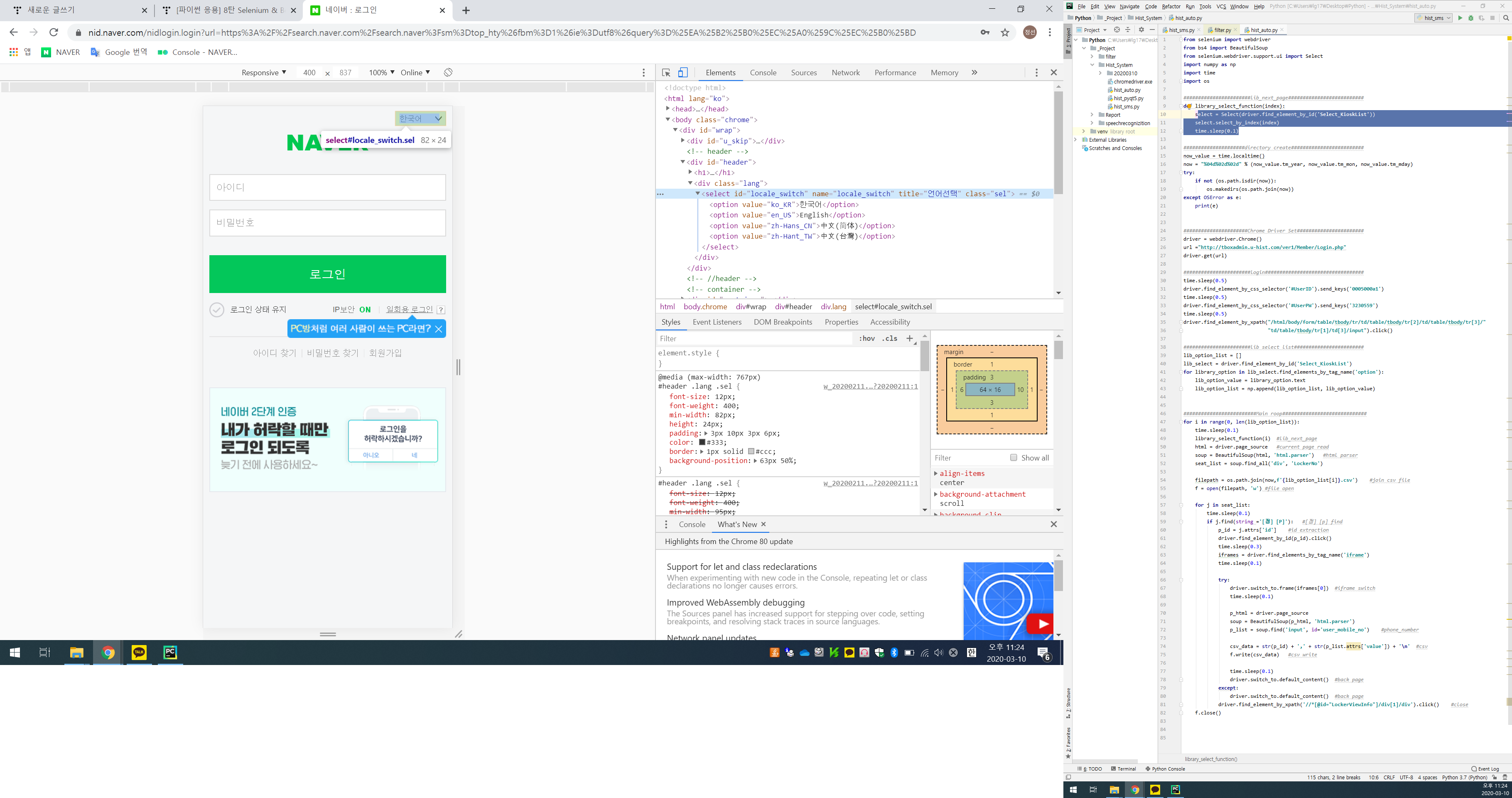Screen dimensions: 1512x798
Task: Click the rotate device orientation icon
Action: point(448,72)
